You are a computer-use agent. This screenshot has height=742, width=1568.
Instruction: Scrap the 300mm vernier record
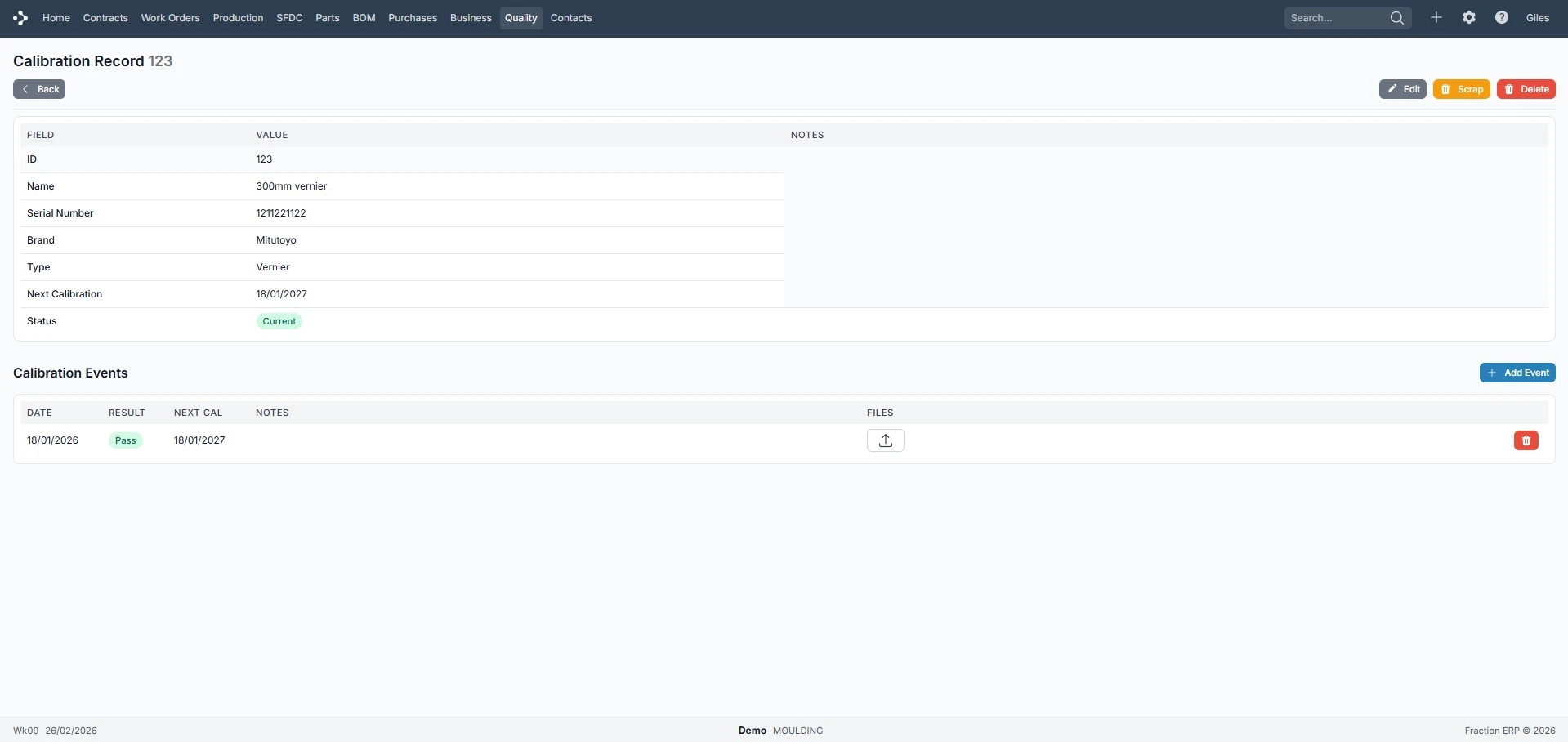[x=1461, y=89]
